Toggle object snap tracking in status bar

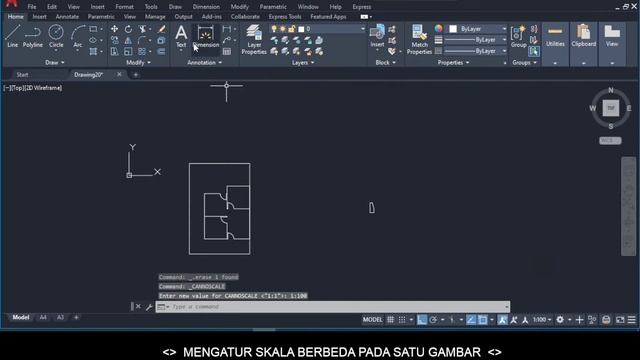pos(471,320)
